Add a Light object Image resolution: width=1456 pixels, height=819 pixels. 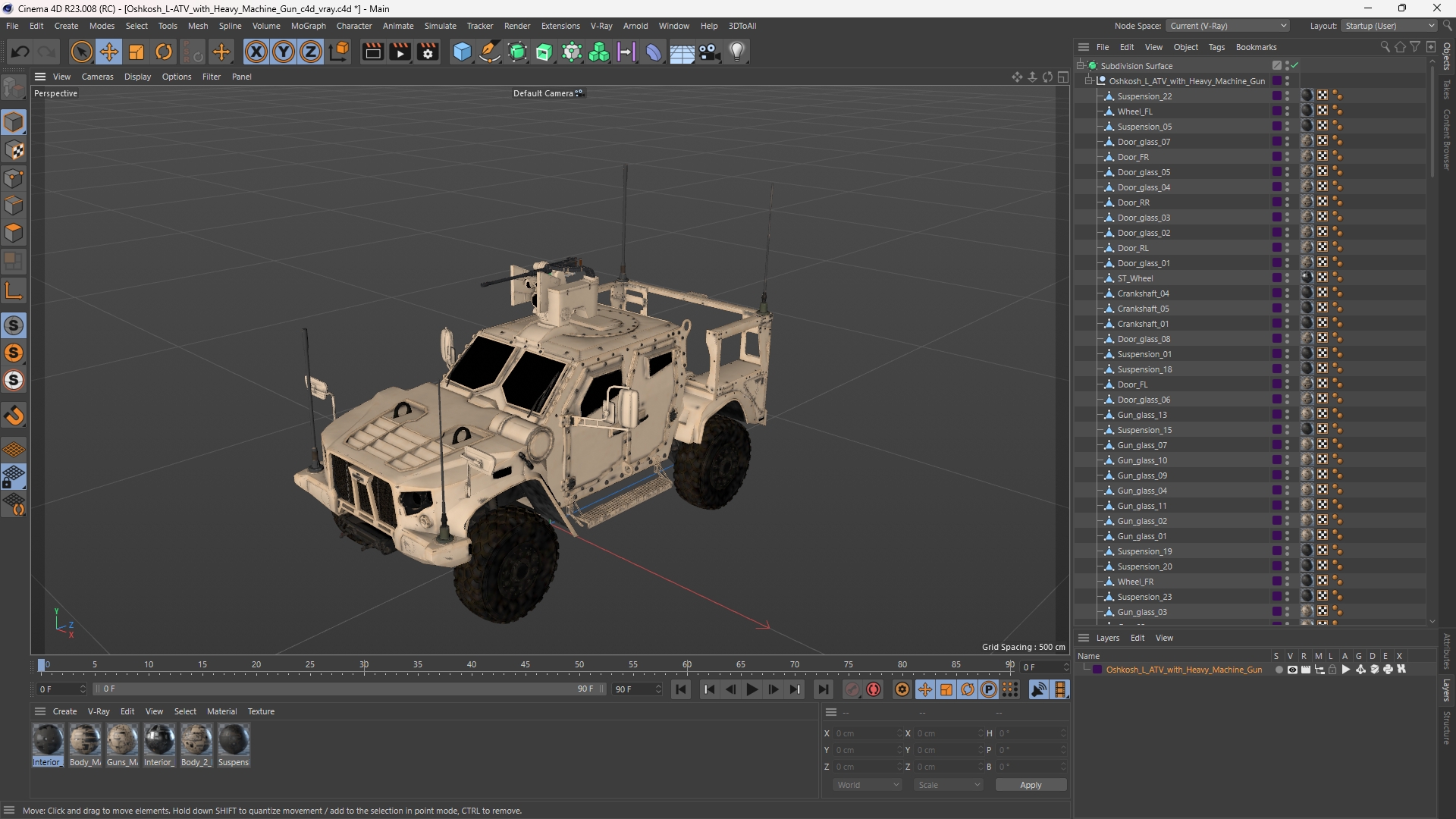[x=737, y=52]
